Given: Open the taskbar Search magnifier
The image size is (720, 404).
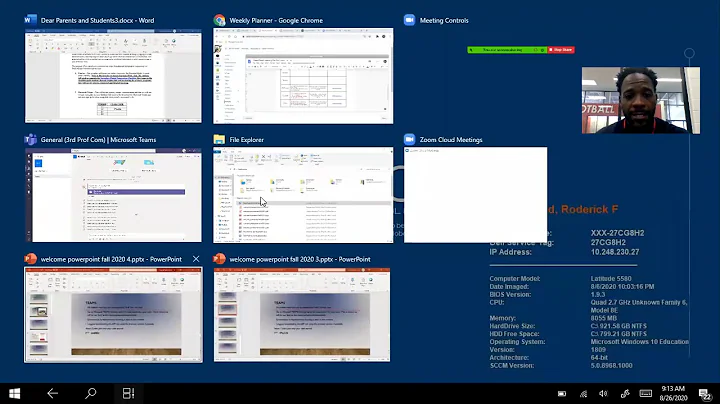Looking at the screenshot, I should (x=90, y=393).
